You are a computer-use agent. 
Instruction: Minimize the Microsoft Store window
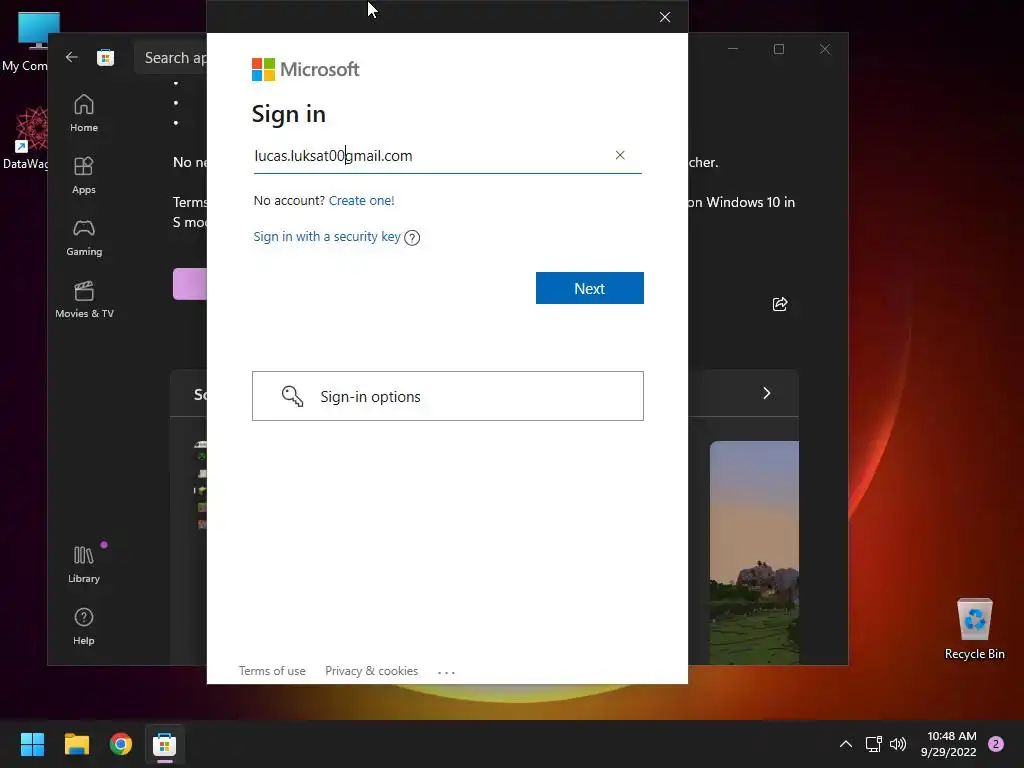pyautogui.click(x=733, y=49)
